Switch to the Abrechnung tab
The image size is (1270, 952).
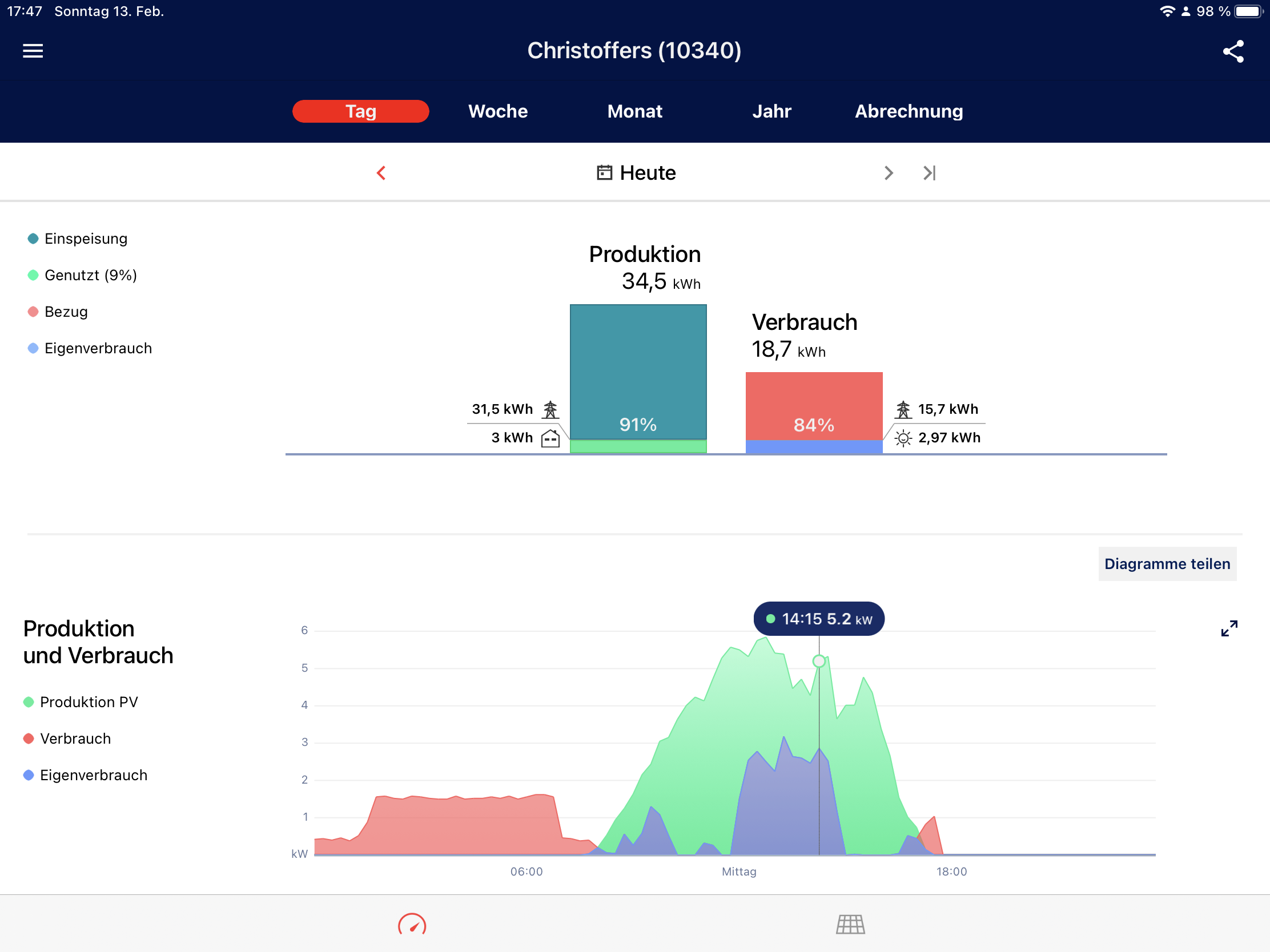909,111
